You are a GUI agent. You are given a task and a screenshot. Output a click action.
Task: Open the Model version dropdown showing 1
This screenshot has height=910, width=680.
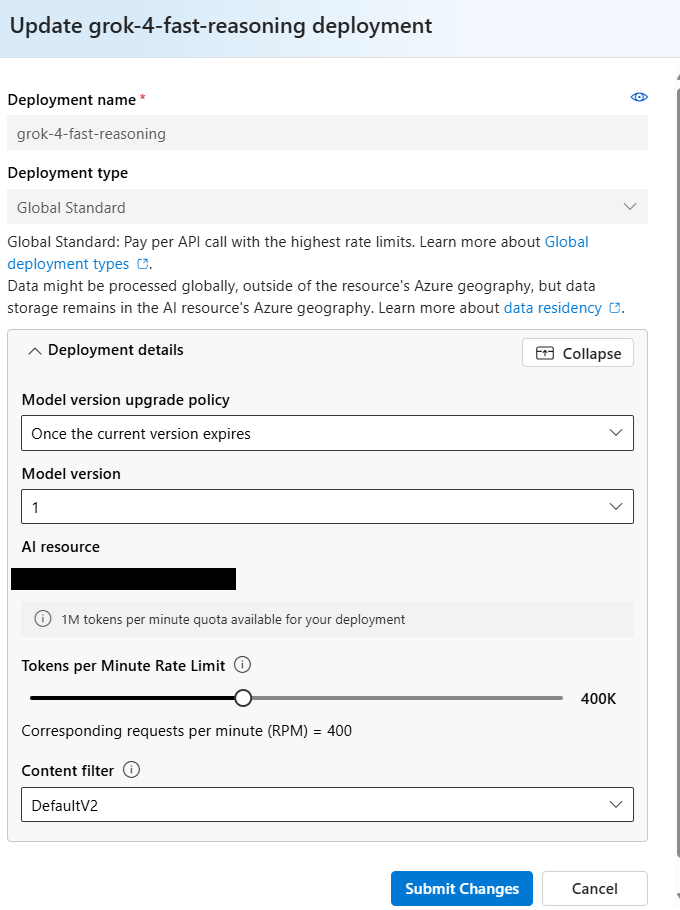[x=327, y=507]
